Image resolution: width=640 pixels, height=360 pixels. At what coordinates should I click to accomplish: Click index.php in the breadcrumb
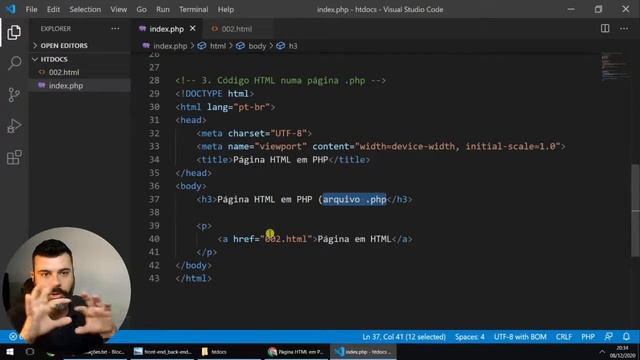[x=170, y=46]
